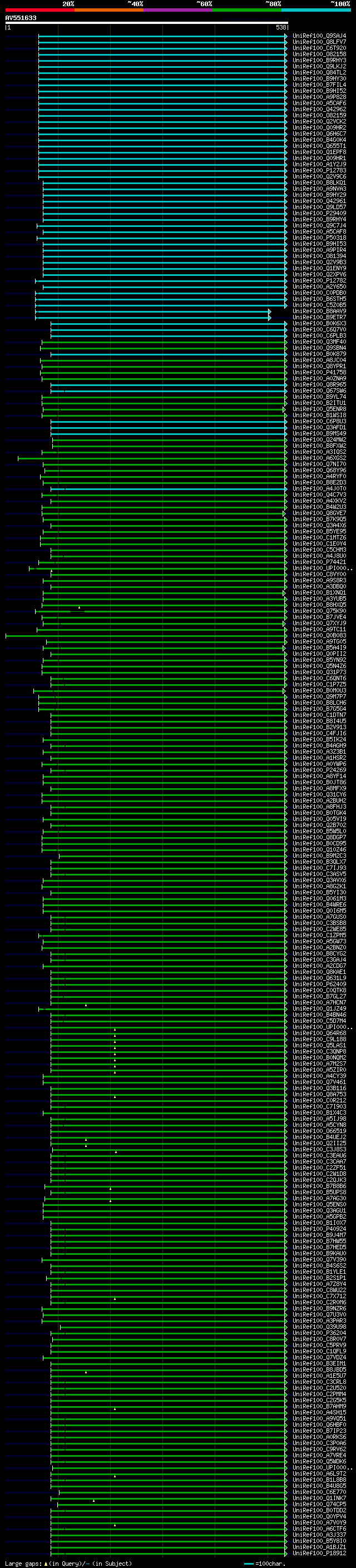Click the green ~80% identity legend segment
This screenshot has height=1568, width=356.
click(247, 10)
